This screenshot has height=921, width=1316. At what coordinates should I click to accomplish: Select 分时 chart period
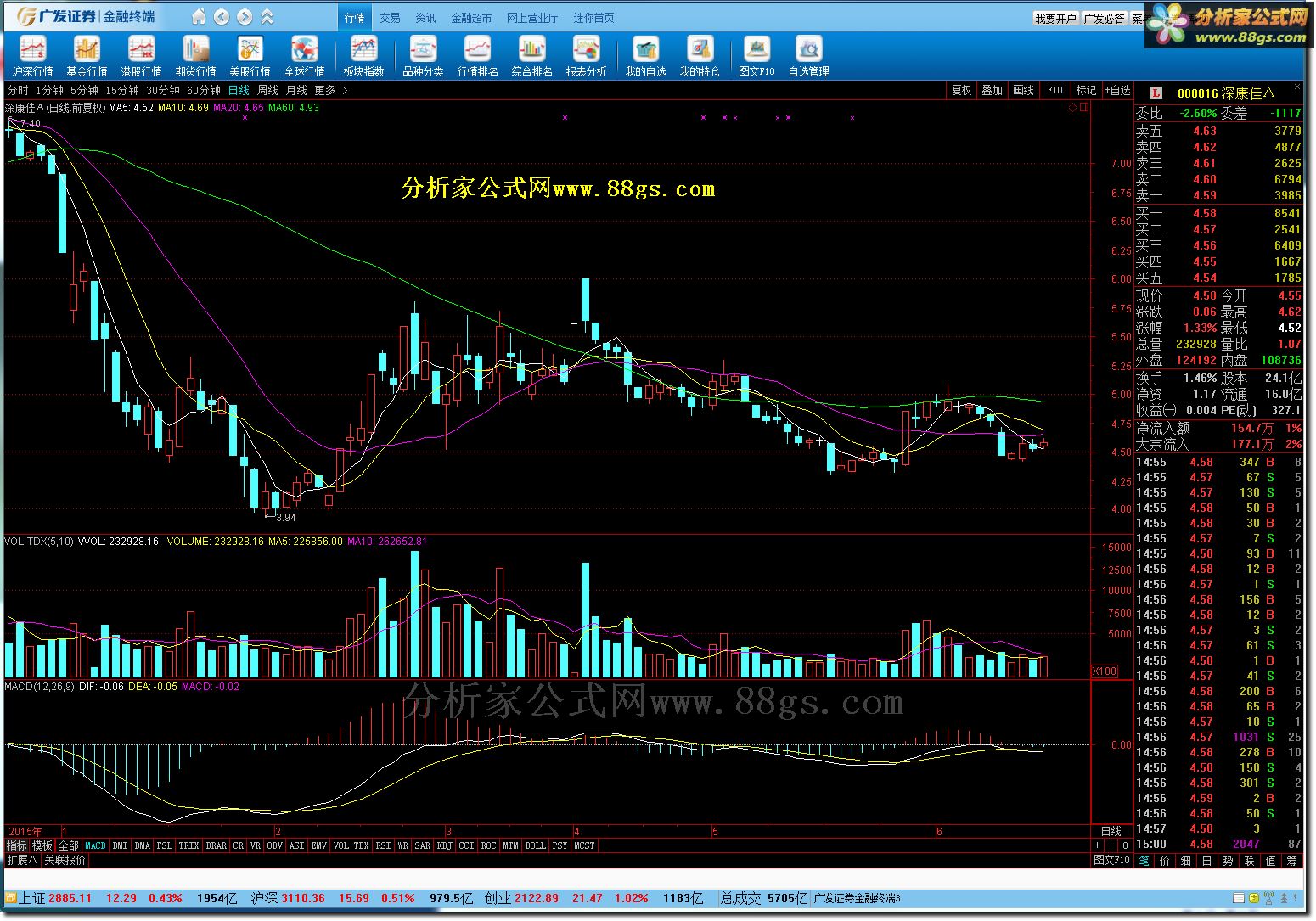click(18, 90)
